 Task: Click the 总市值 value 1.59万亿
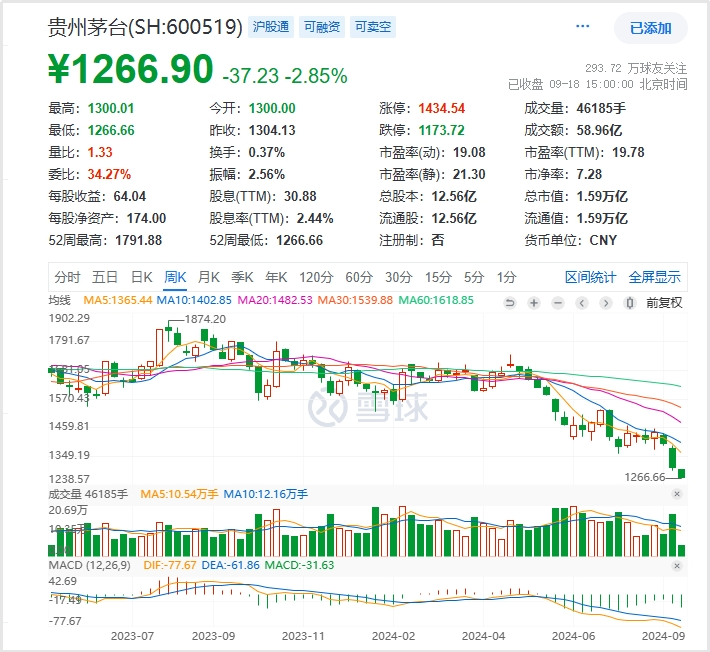602,197
